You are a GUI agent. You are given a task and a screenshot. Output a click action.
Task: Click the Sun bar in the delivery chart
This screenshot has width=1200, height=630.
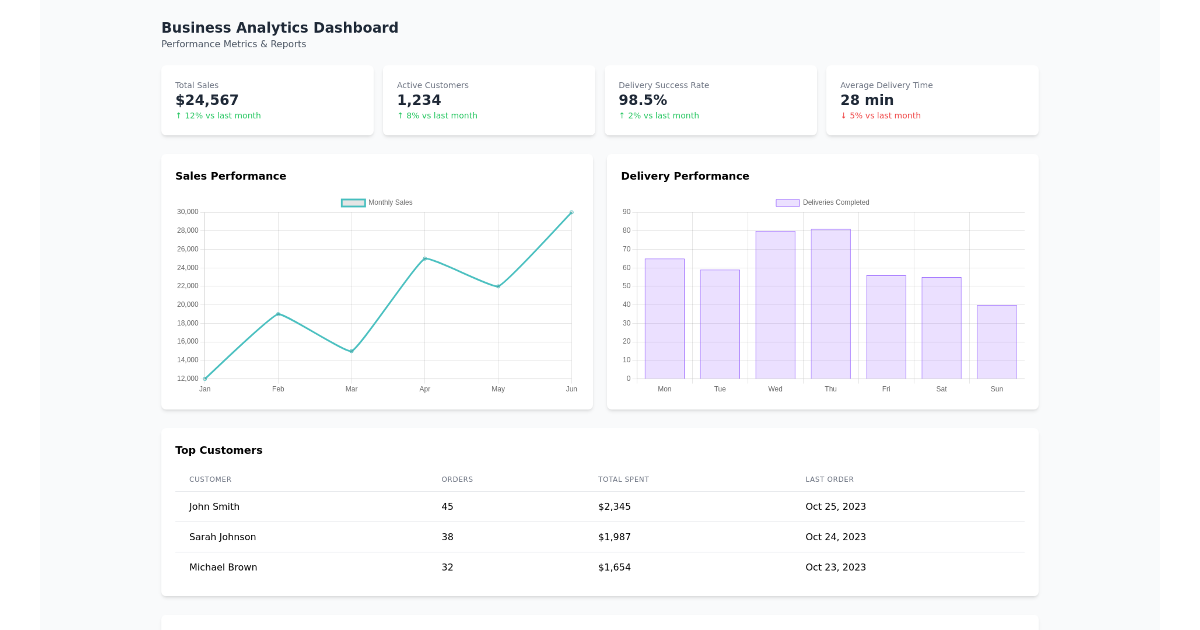click(996, 340)
